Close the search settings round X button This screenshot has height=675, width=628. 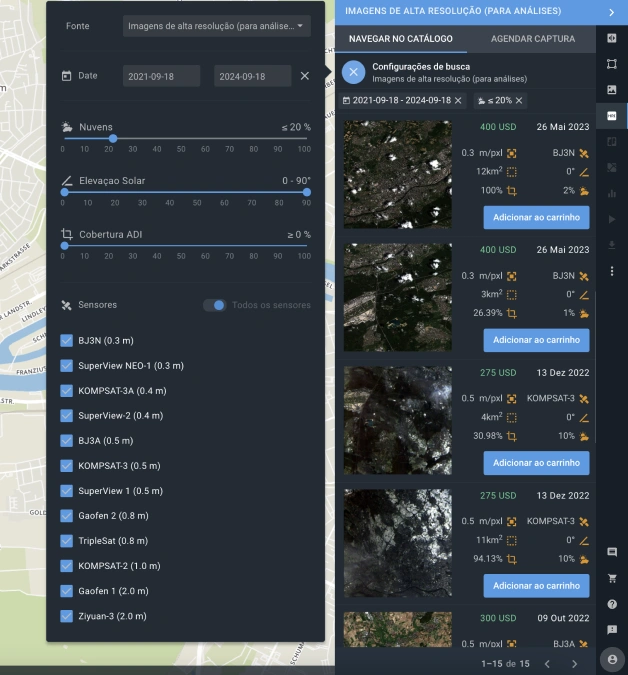(x=353, y=72)
